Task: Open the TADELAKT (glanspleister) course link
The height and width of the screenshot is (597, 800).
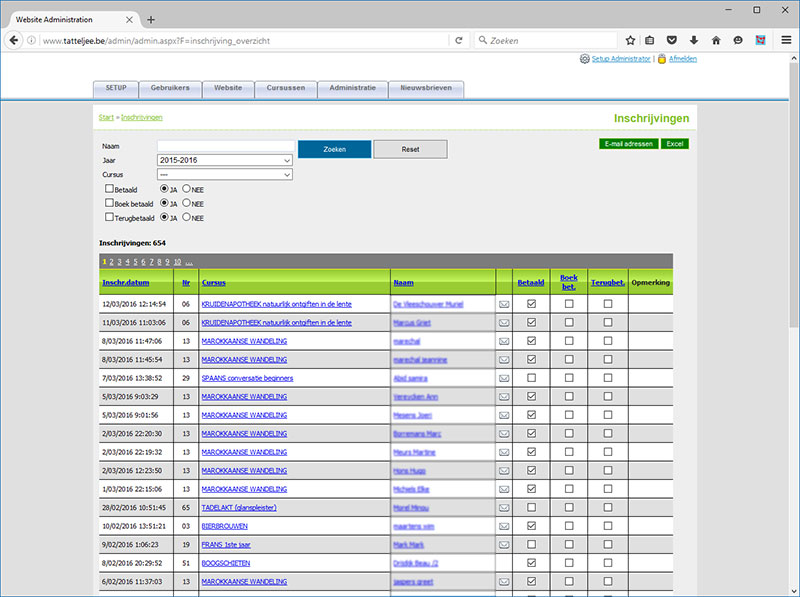Action: coord(239,508)
